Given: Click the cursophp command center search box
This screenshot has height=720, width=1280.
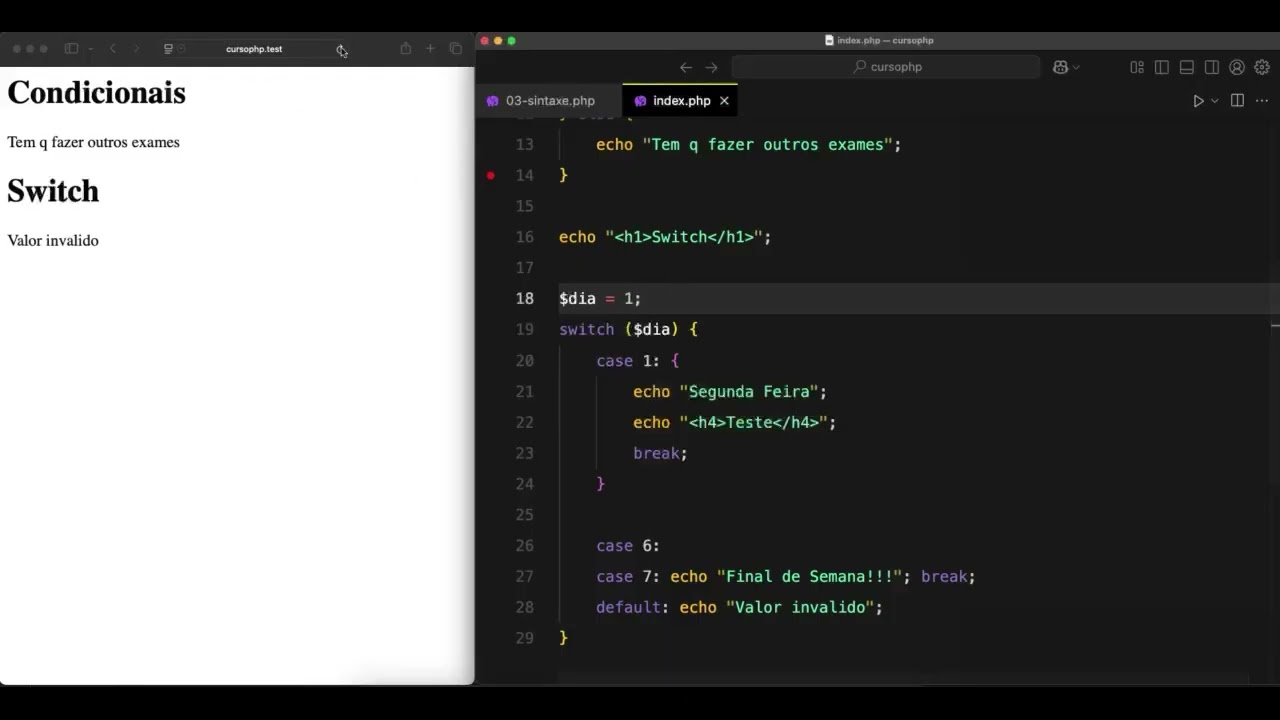Looking at the screenshot, I should pyautogui.click(x=886, y=67).
